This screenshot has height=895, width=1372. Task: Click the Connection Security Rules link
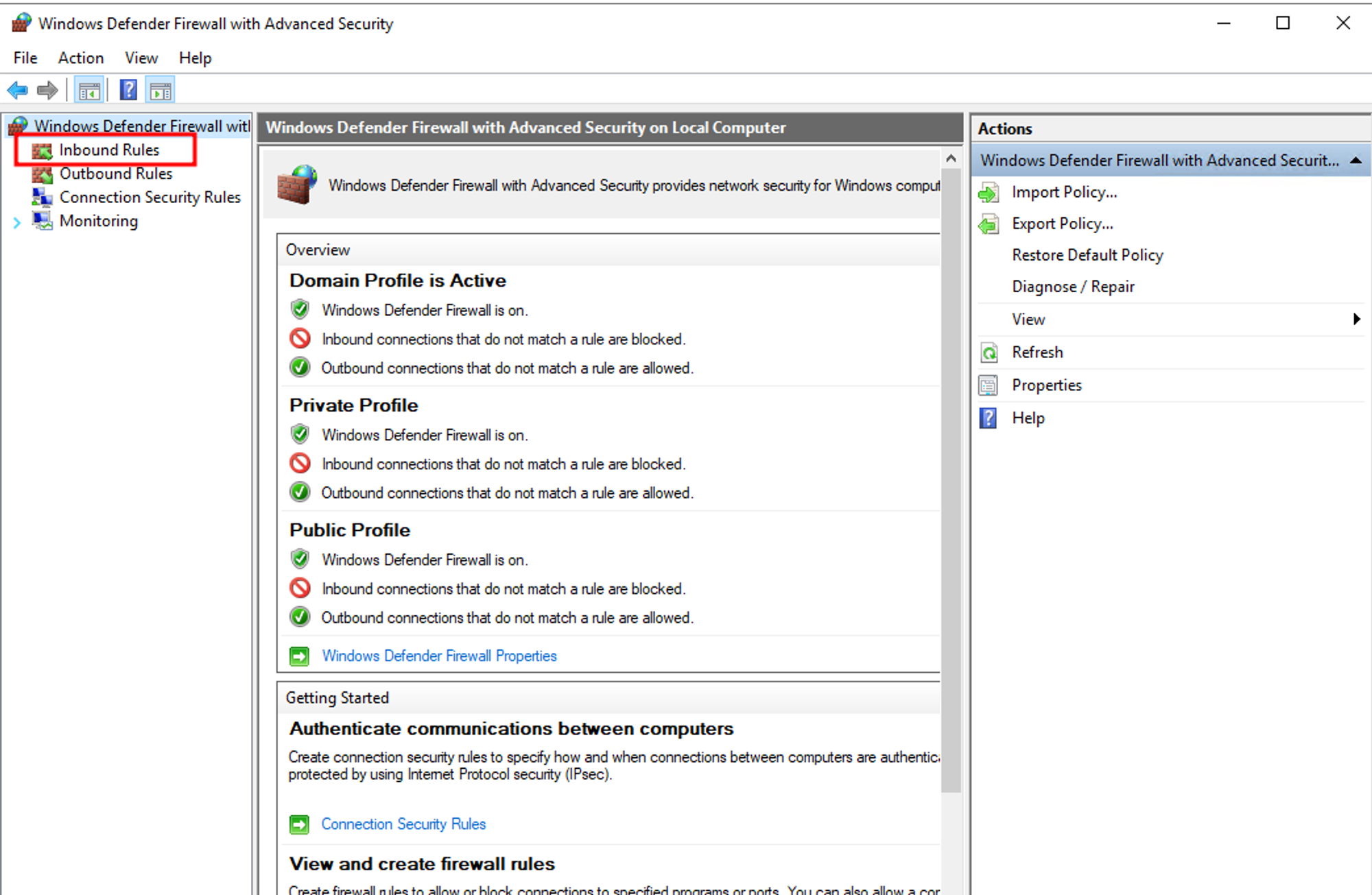pyautogui.click(x=403, y=824)
